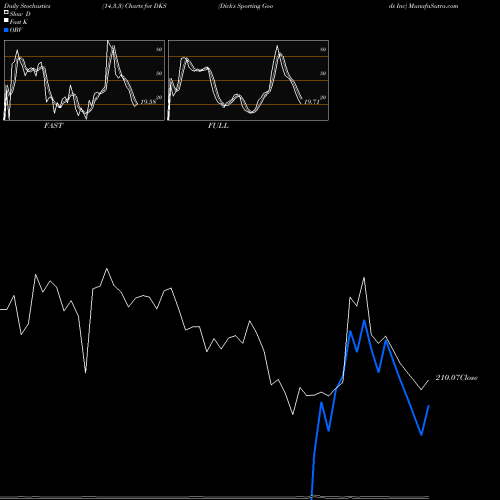Click the 'OBV' legend text
The image size is (500, 500).
[x=16, y=30]
